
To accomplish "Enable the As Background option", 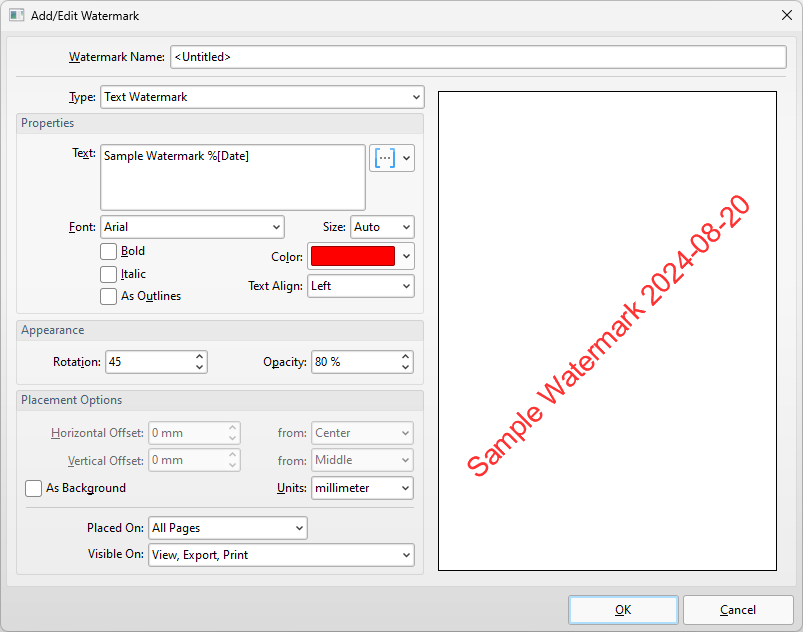I will pyautogui.click(x=31, y=488).
